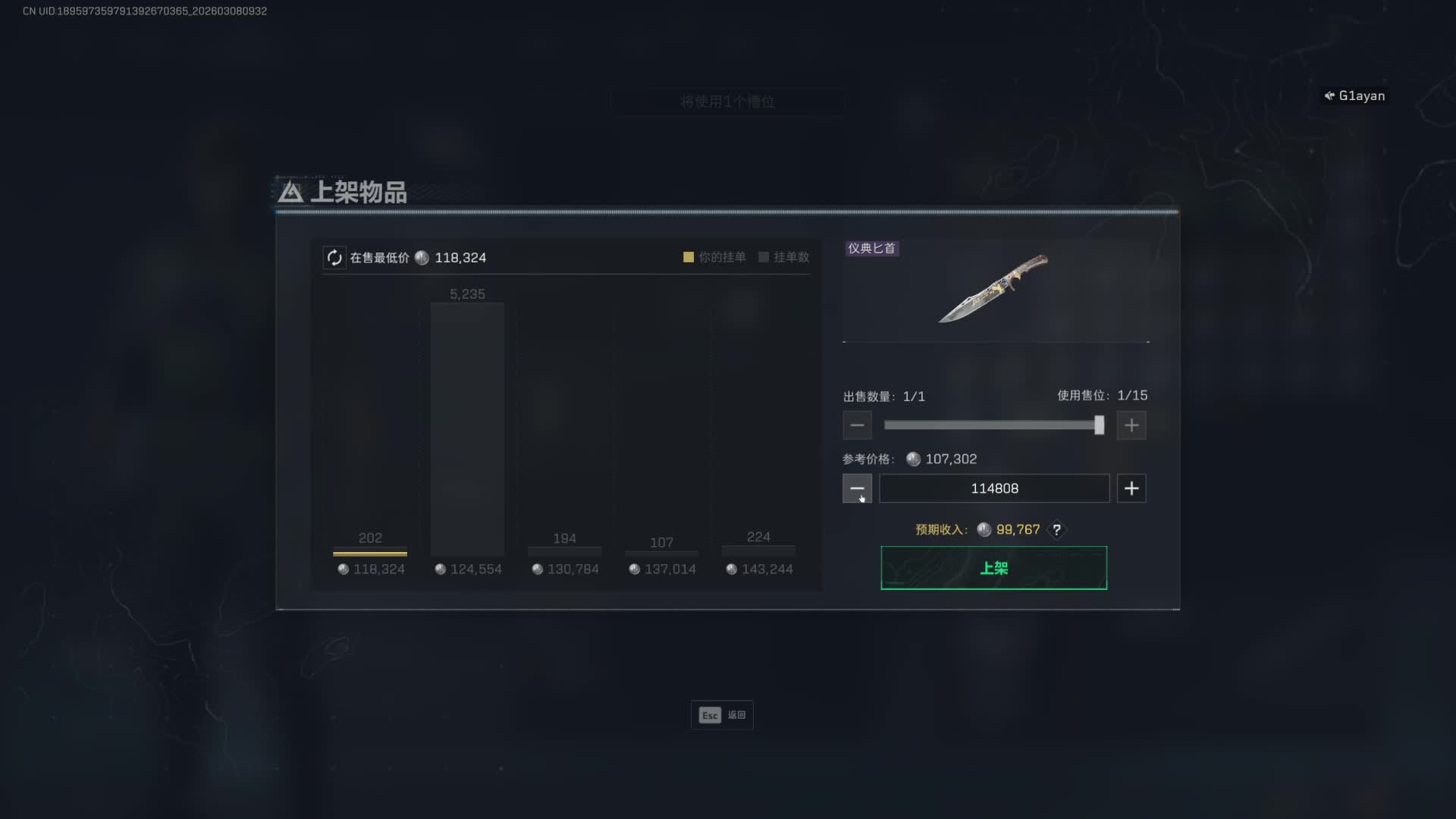Image resolution: width=1456 pixels, height=819 pixels.
Task: Select the 118,324 price bar
Action: pos(370,551)
